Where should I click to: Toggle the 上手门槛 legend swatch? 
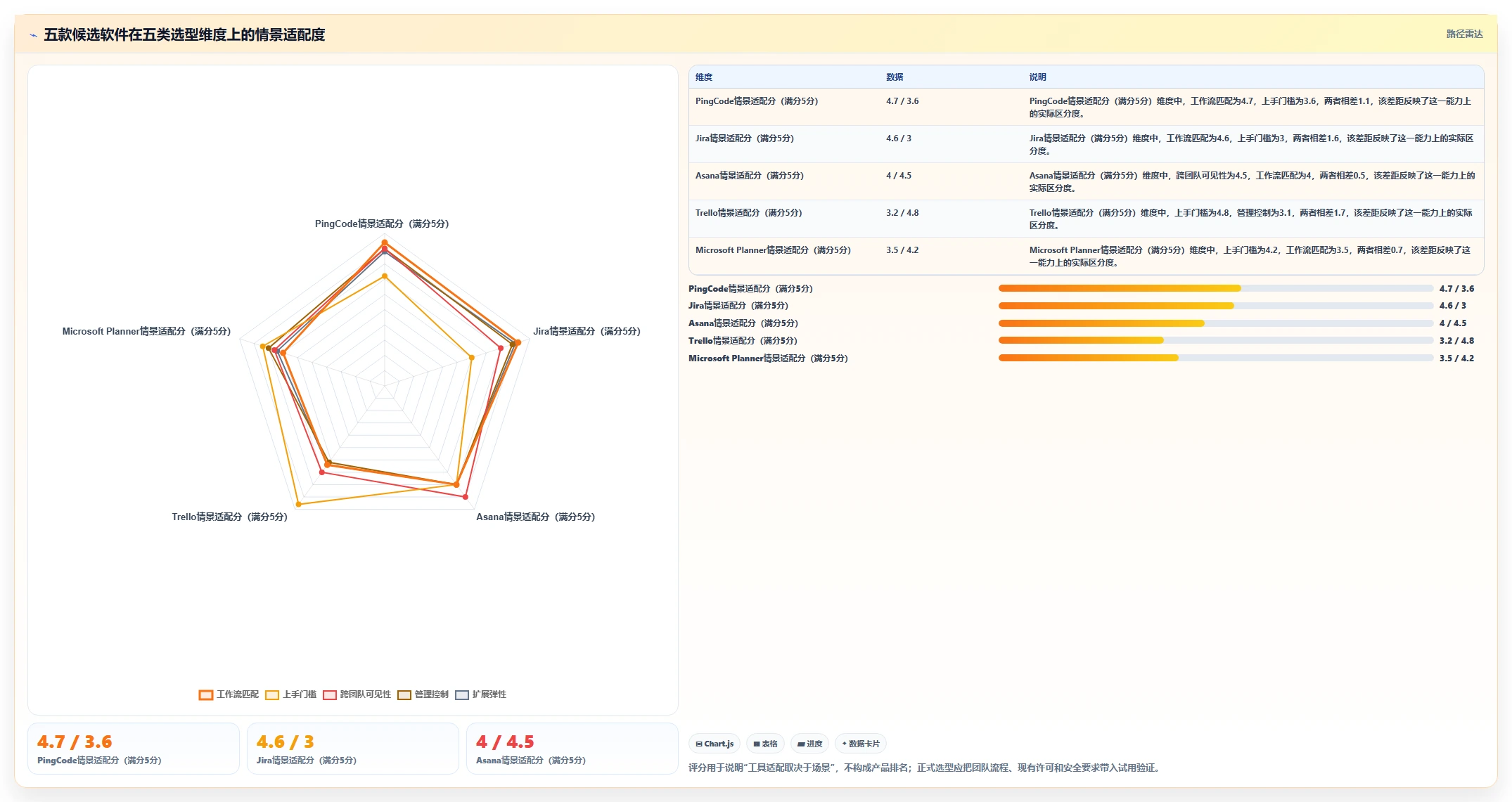pos(272,694)
